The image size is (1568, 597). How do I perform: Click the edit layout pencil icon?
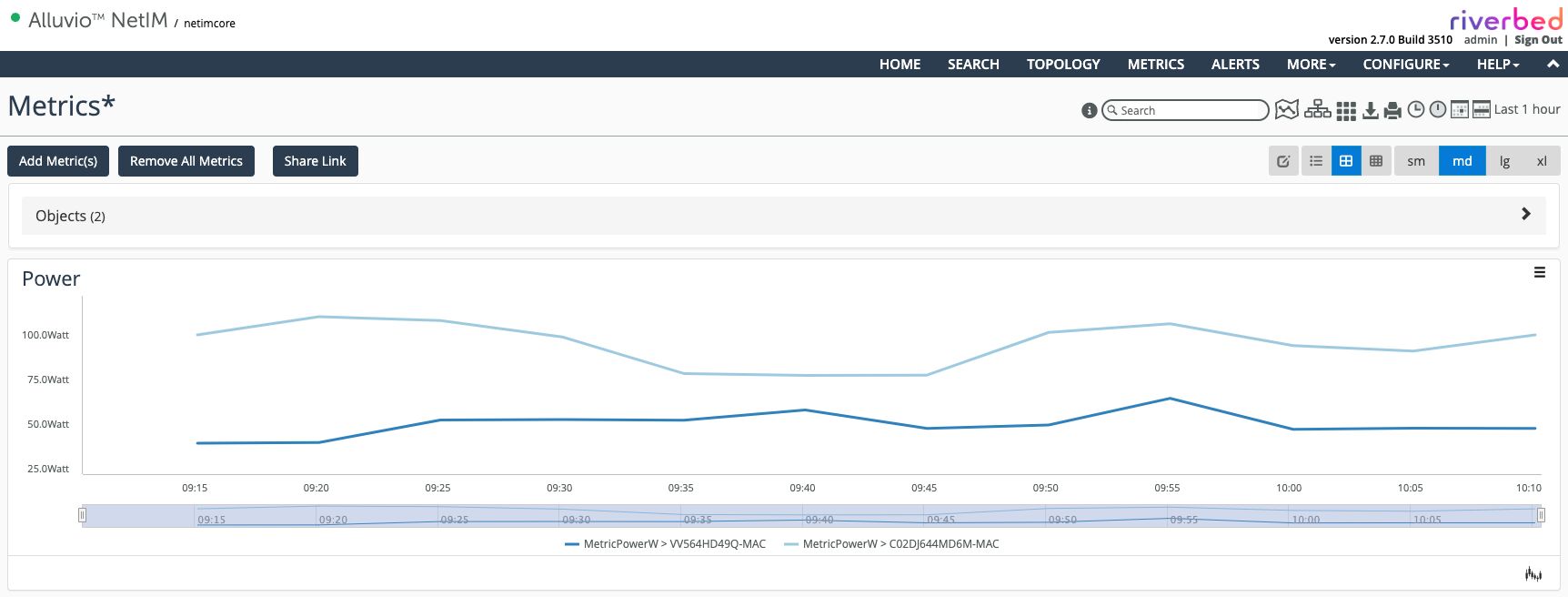point(1284,161)
